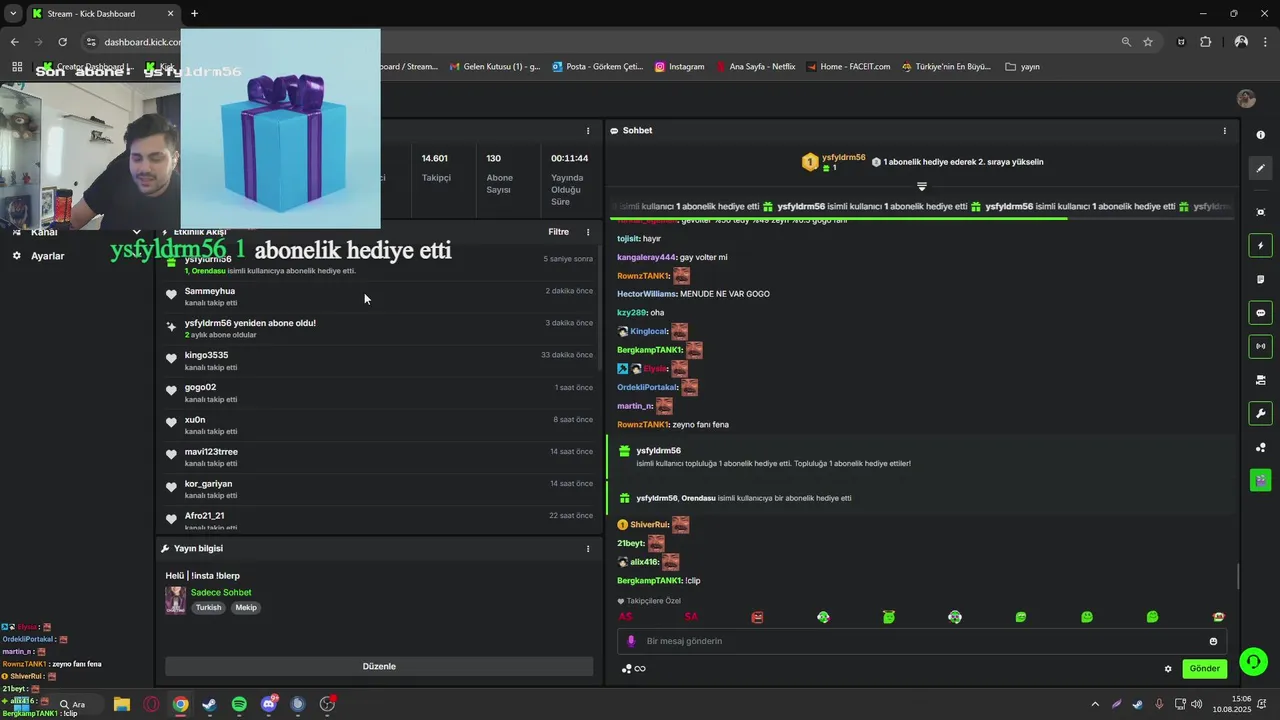
Task: Open a new browser tab
Action: point(194,13)
